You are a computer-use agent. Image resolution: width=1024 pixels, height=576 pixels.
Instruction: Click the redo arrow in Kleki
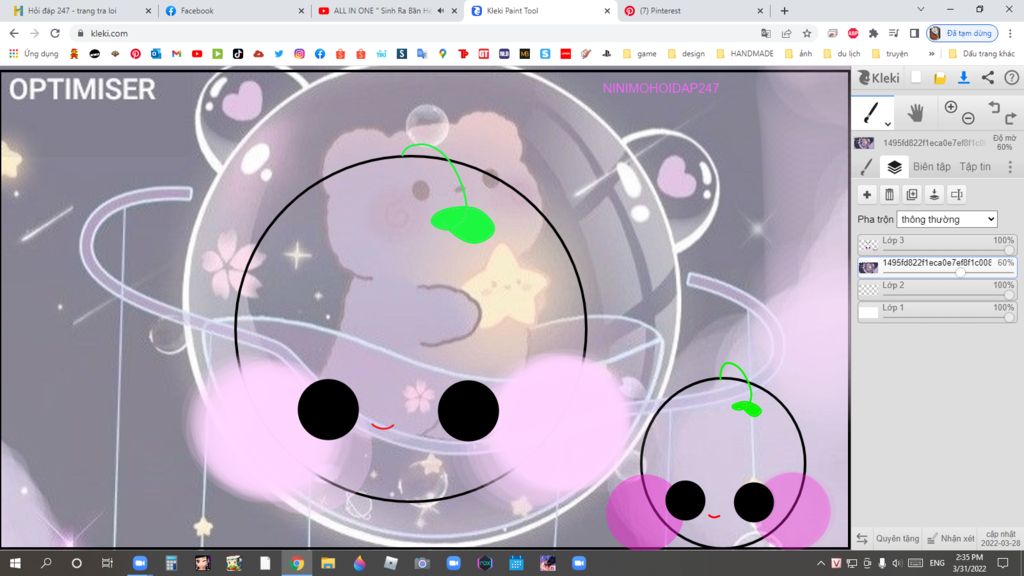click(x=1010, y=118)
